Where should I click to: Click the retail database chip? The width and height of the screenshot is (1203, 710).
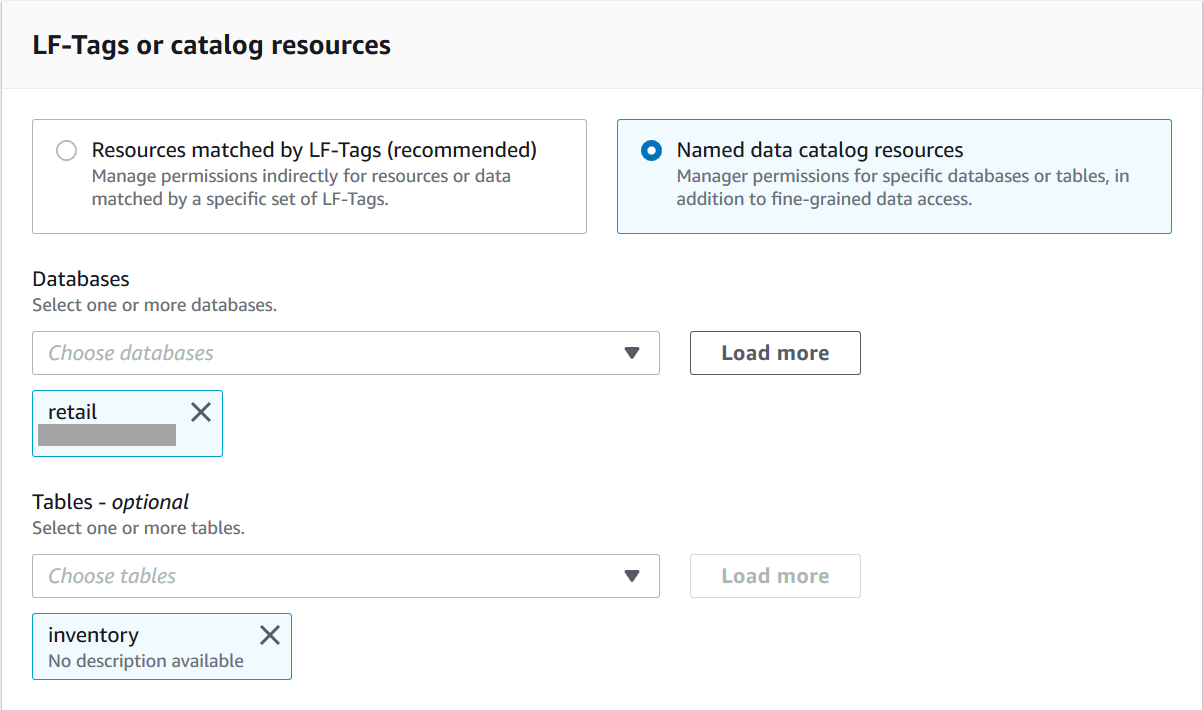[x=110, y=423]
